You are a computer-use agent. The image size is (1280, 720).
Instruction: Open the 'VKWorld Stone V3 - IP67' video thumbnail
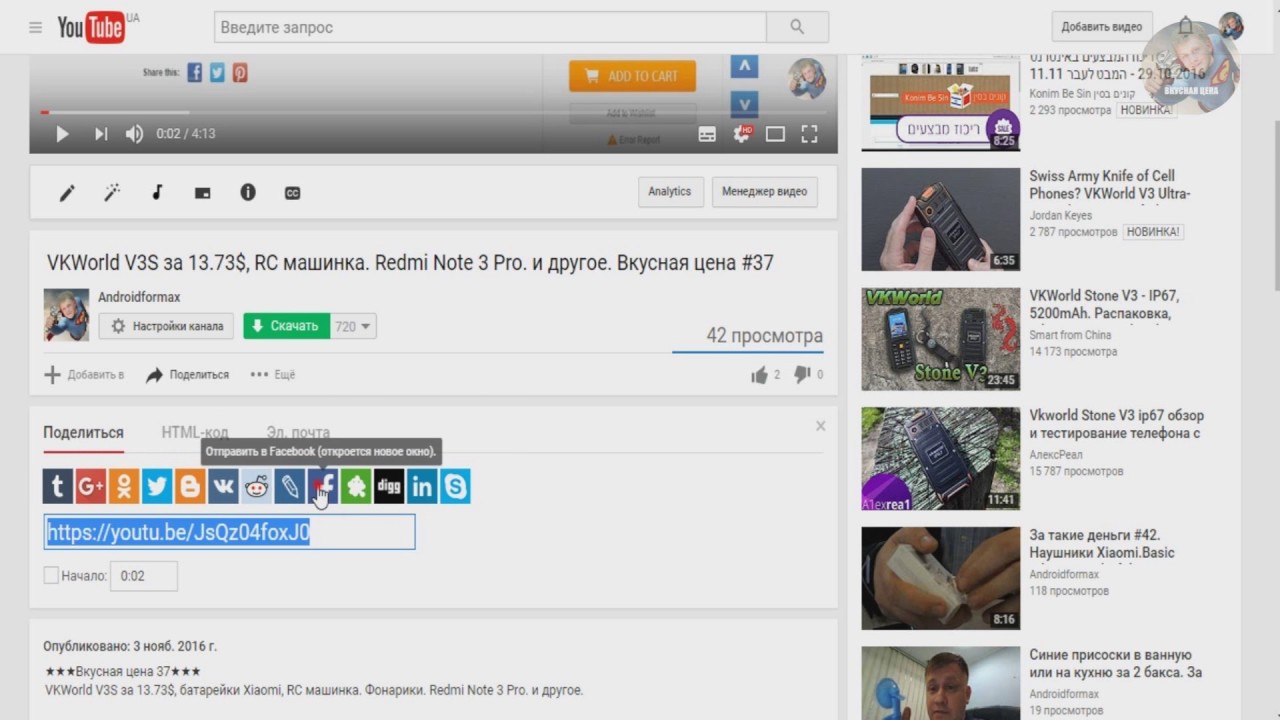click(x=940, y=339)
